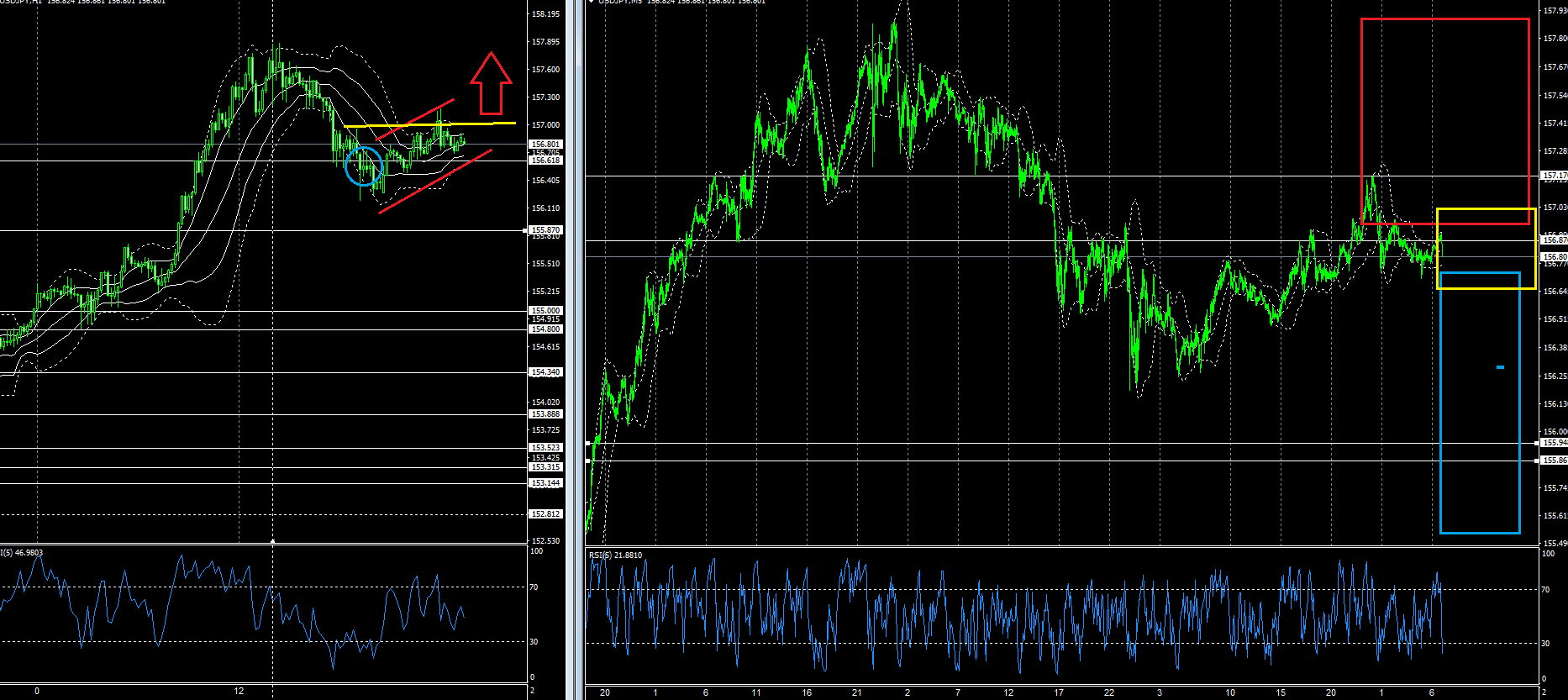Image resolution: width=1568 pixels, height=700 pixels.
Task: Click the current price label 156.801
Action: (545, 145)
